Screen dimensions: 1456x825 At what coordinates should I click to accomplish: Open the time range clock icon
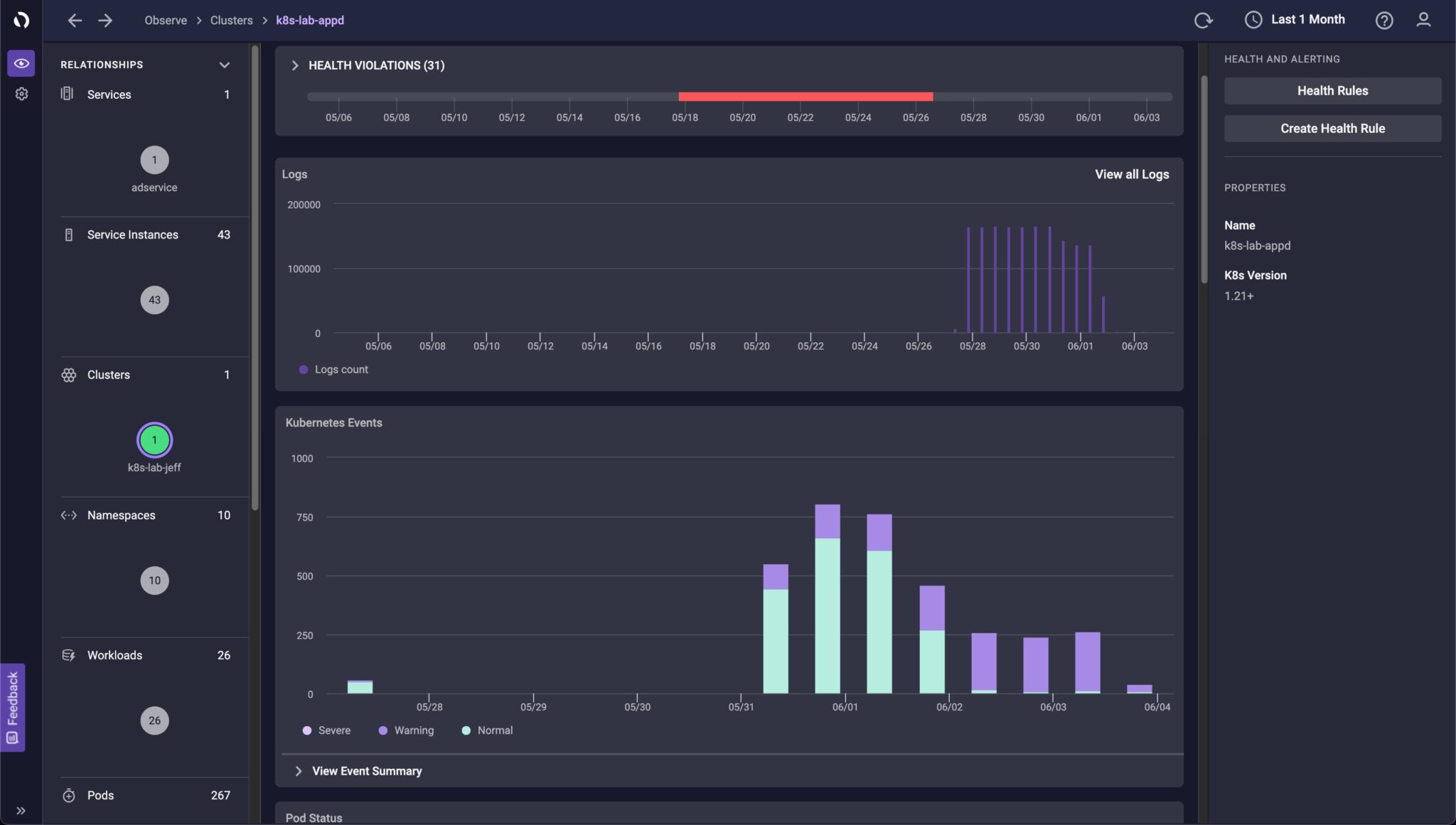[x=1253, y=20]
